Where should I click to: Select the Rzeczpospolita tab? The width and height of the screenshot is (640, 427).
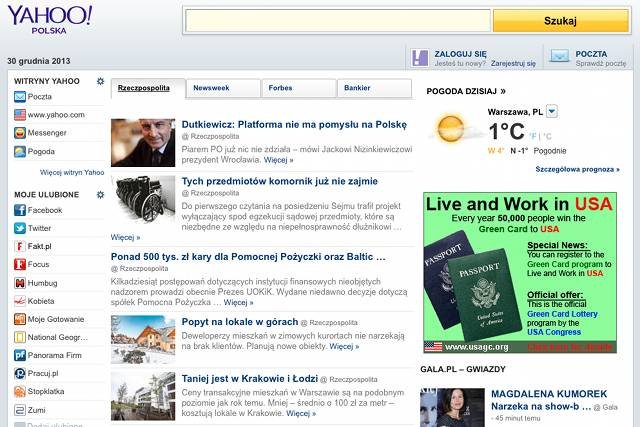pyautogui.click(x=148, y=88)
